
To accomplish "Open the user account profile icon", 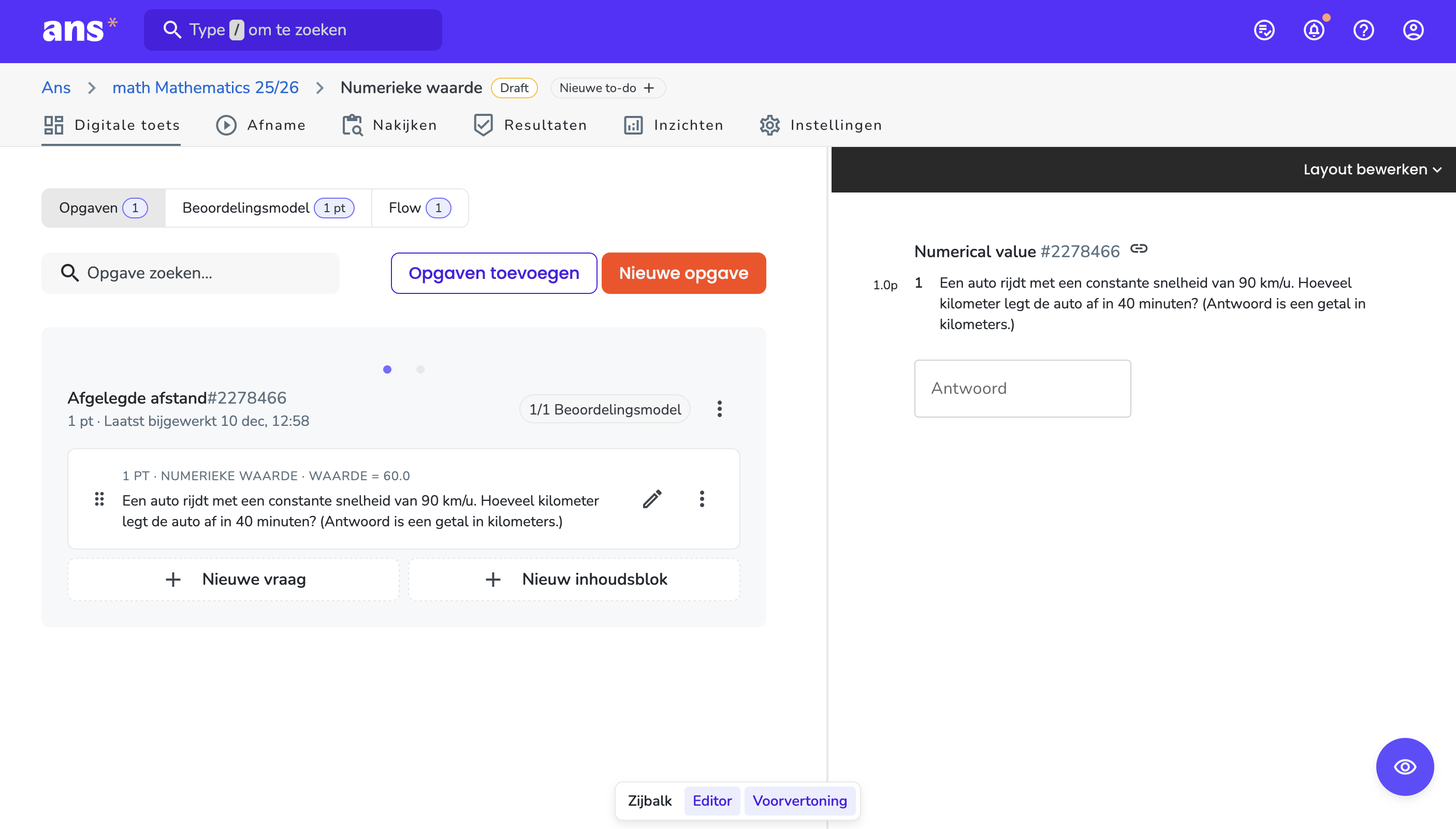I will (1413, 30).
